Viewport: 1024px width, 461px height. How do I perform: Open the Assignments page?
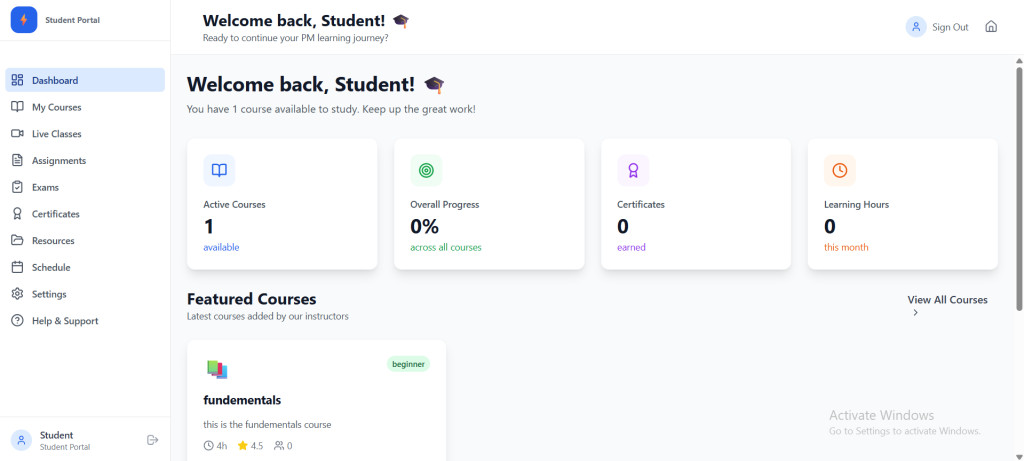click(58, 161)
